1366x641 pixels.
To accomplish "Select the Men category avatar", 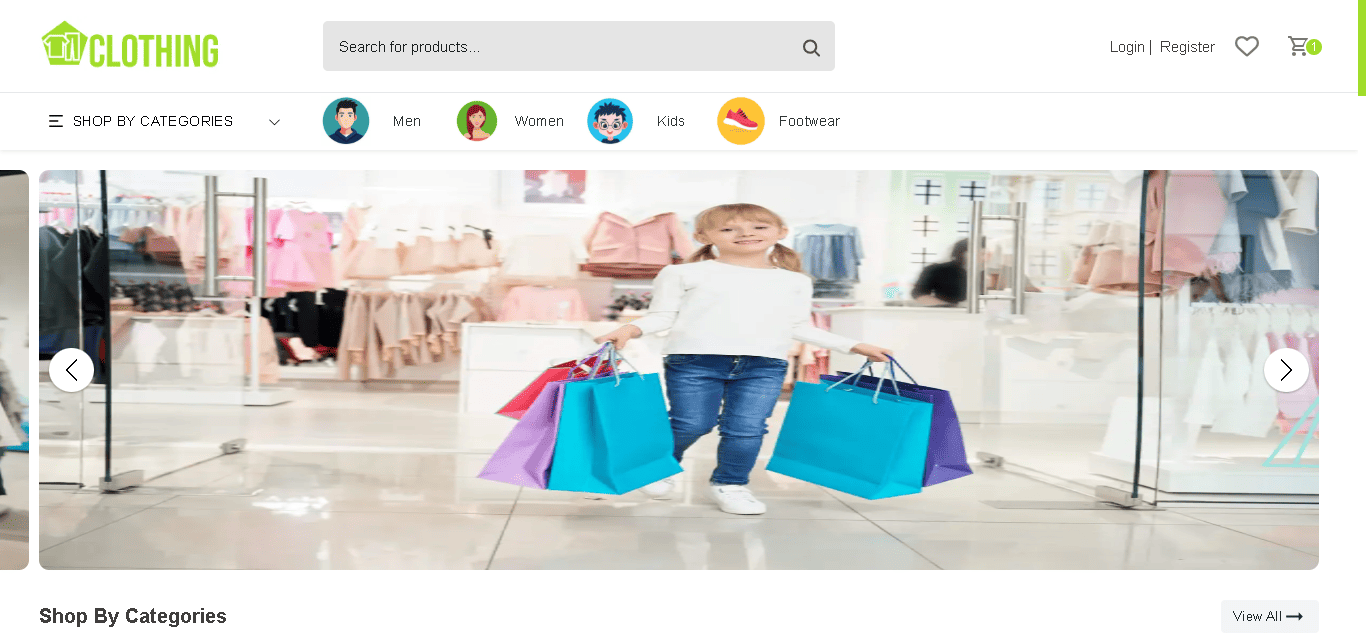I will pos(346,121).
